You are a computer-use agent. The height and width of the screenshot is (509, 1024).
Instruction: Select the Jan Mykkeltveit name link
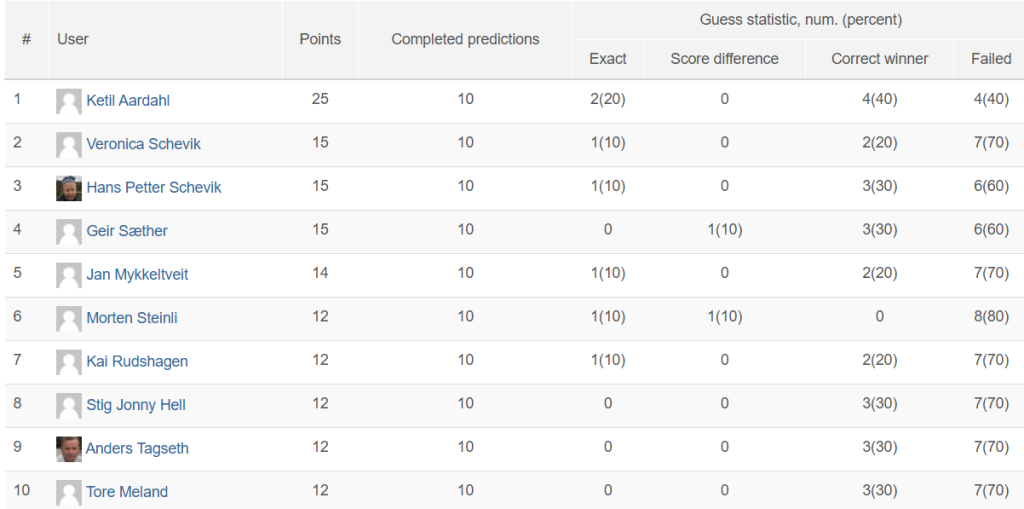[x=137, y=274]
